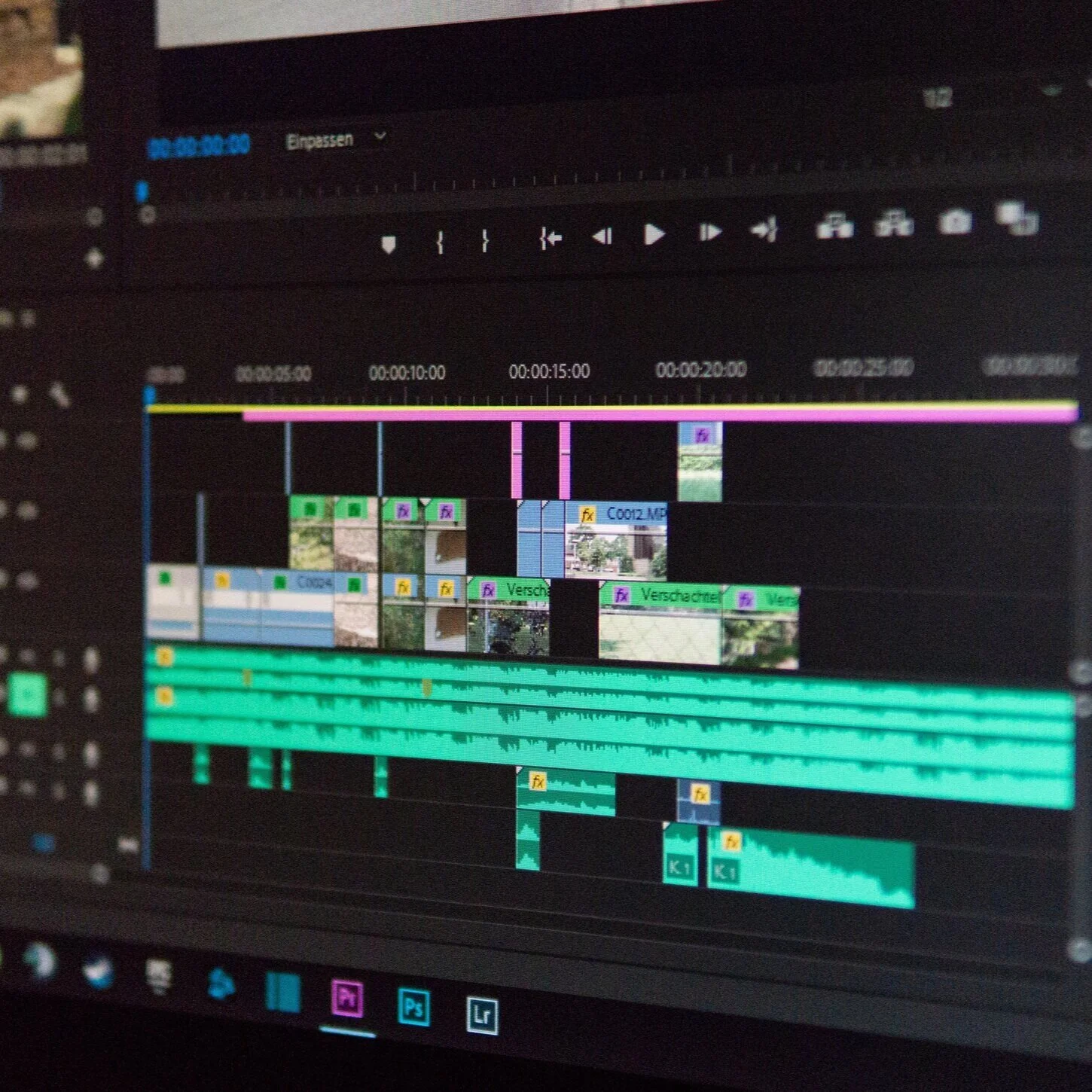Click voice-over record mic on third audio track
The height and width of the screenshot is (1092, 1092).
pyautogui.click(x=91, y=754)
